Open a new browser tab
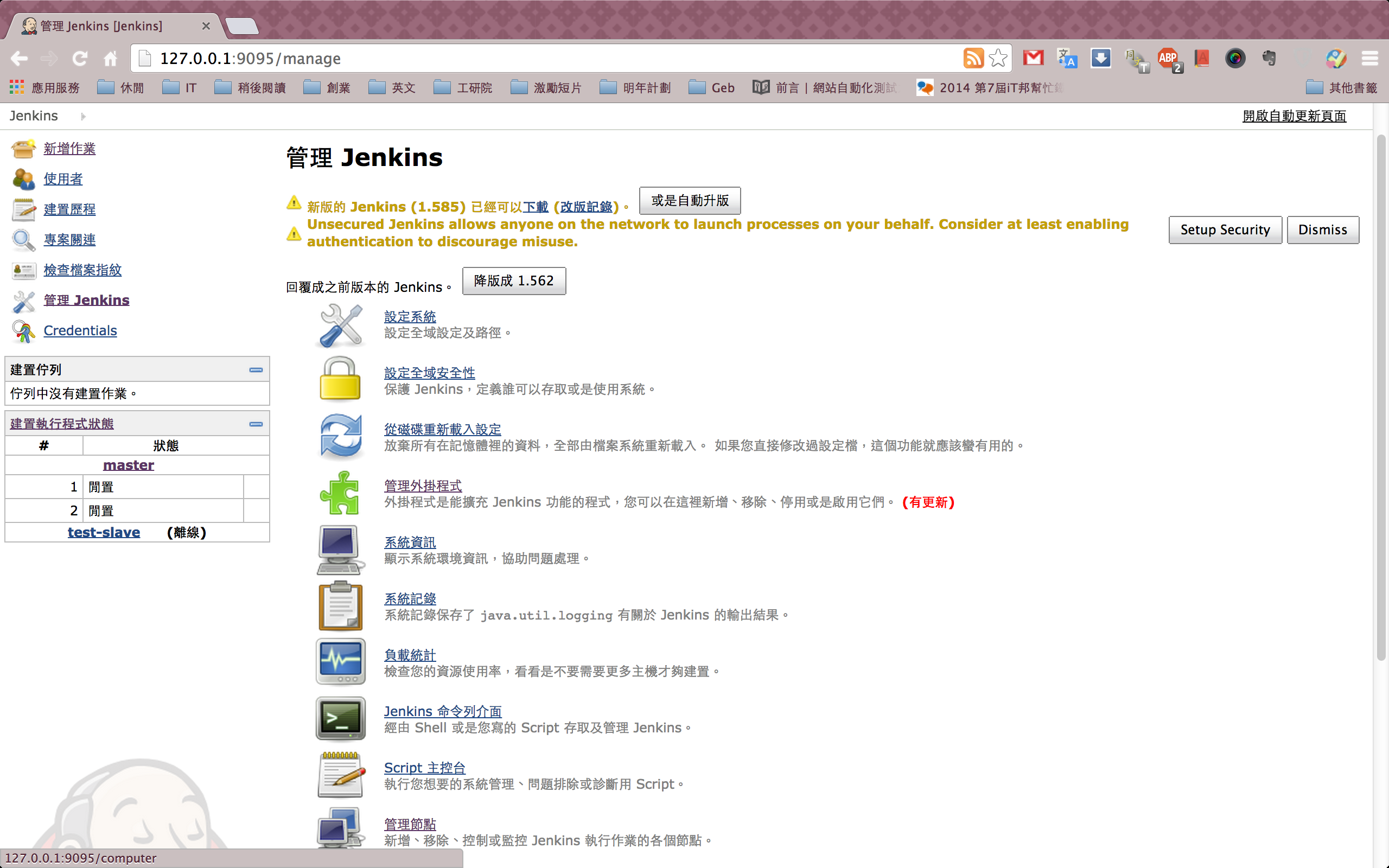 point(241,27)
